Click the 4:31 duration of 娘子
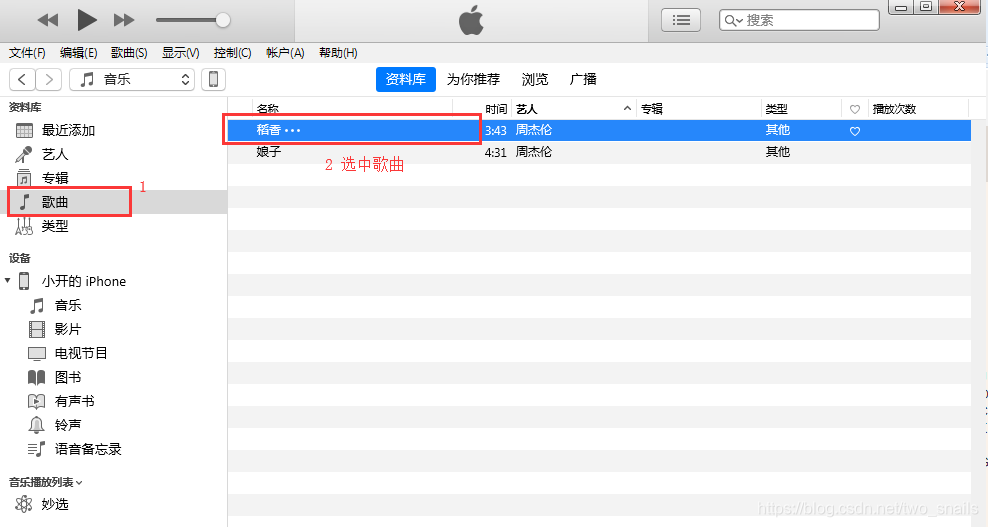 click(x=495, y=152)
